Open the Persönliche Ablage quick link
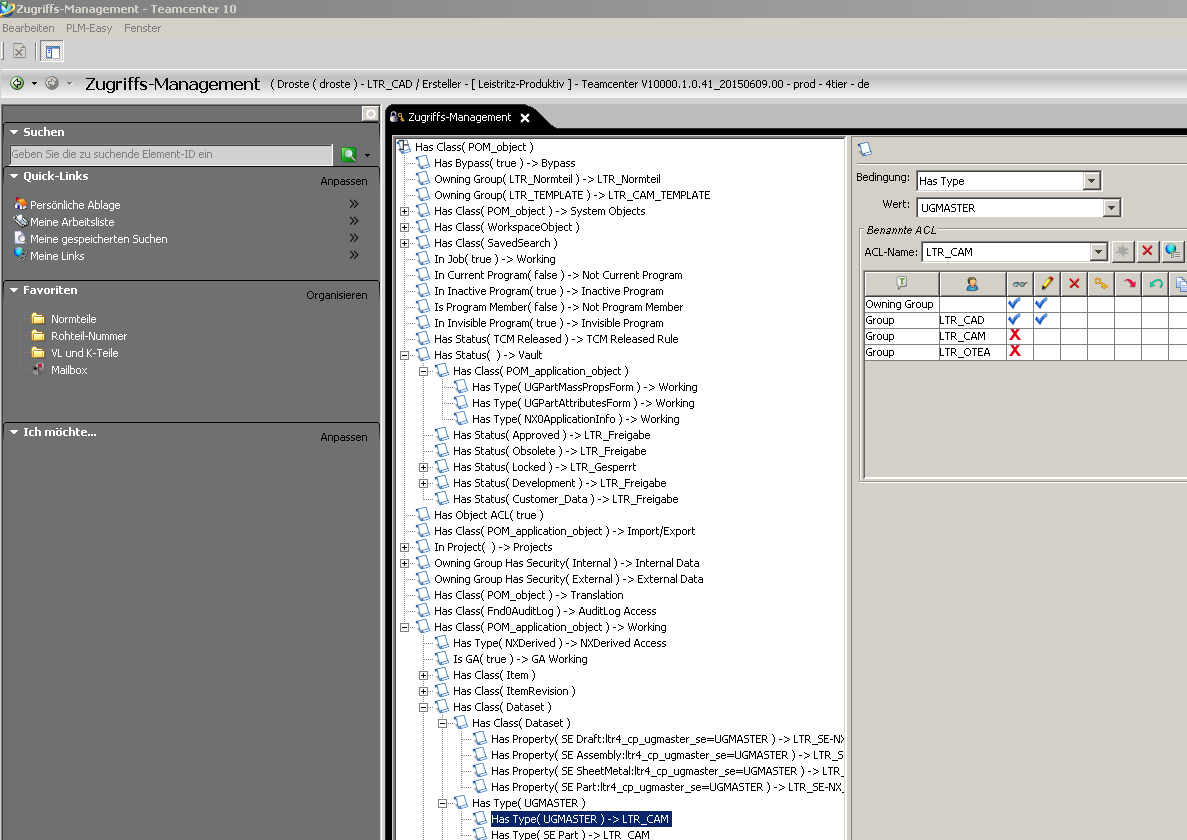The width and height of the screenshot is (1187, 840). click(75, 204)
